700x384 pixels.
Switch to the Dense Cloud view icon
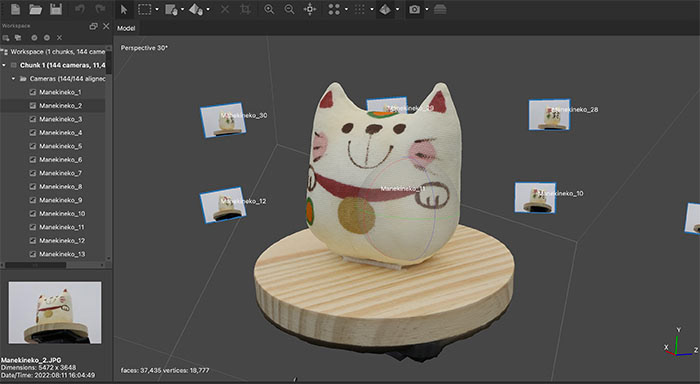pos(359,9)
